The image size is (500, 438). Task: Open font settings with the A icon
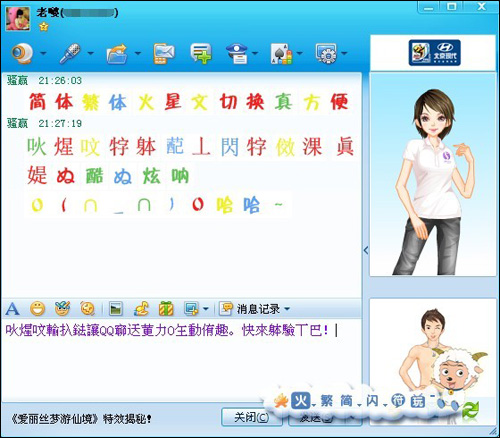12,309
